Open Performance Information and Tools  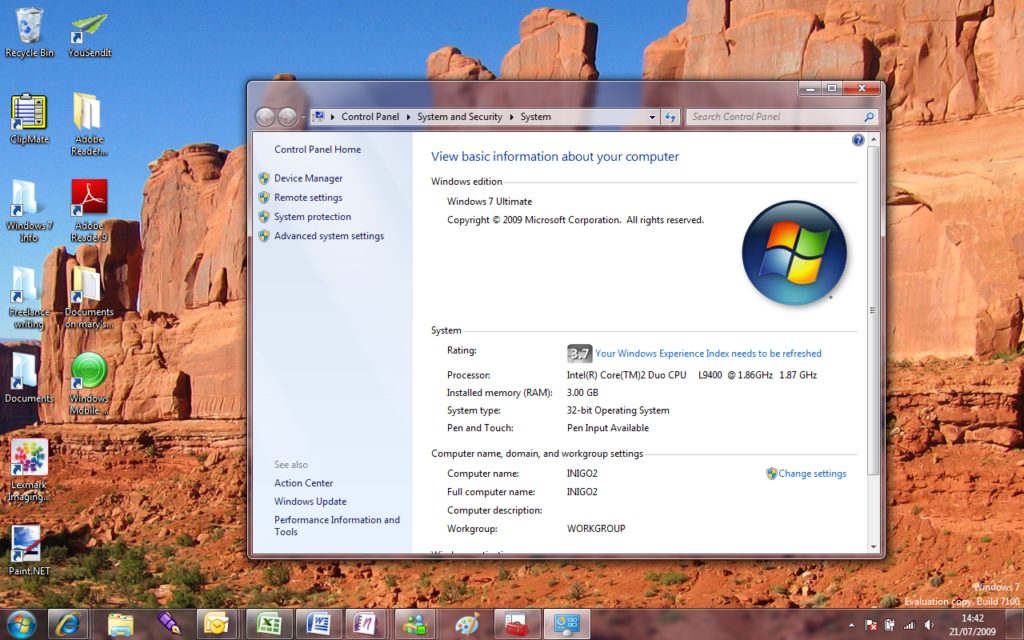(337, 526)
